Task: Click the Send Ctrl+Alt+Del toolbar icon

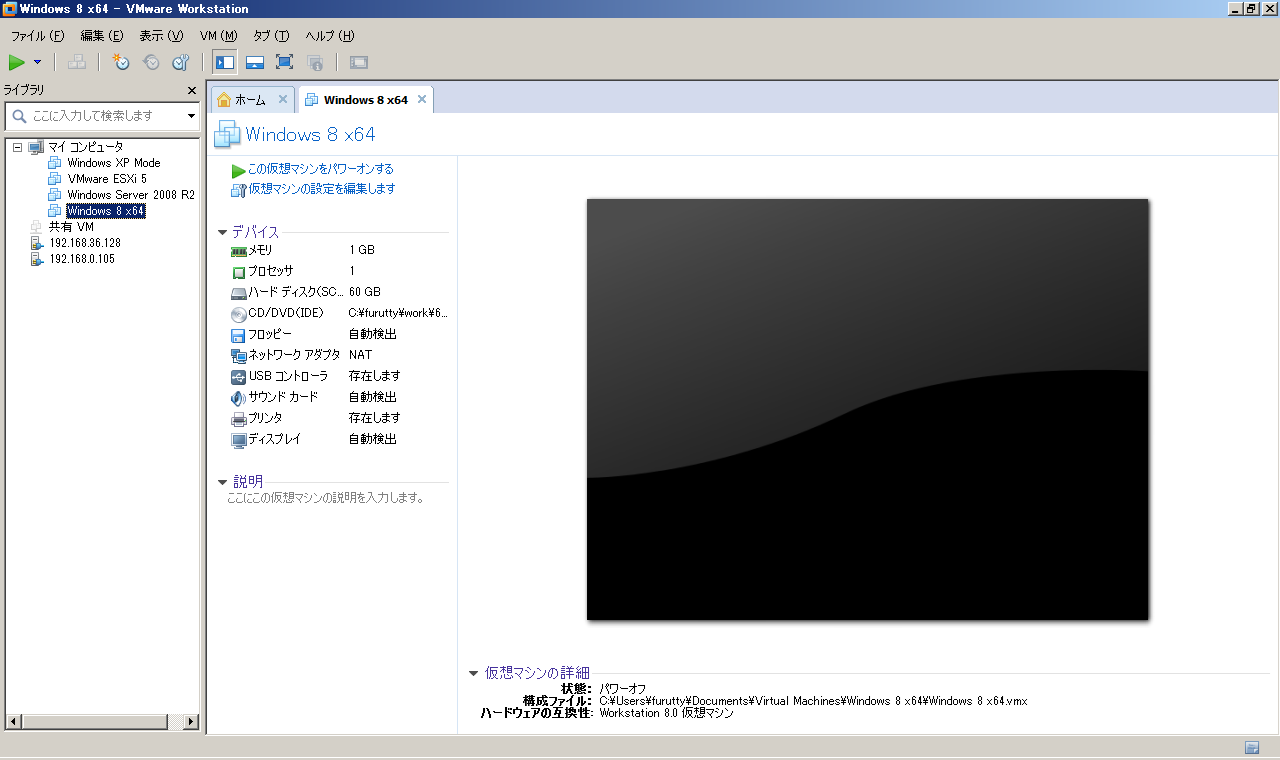Action: (76, 62)
